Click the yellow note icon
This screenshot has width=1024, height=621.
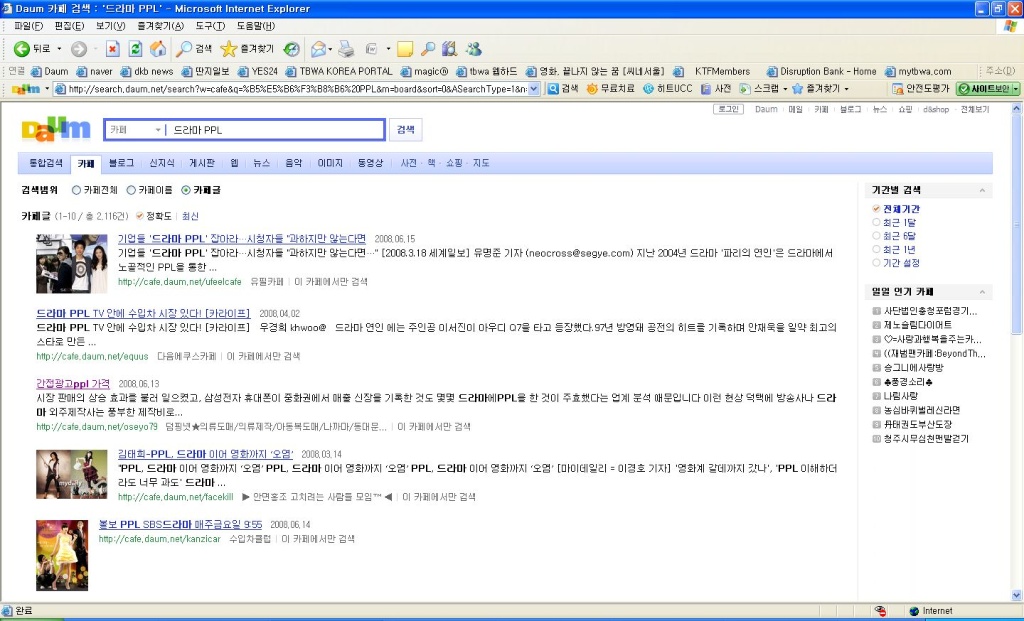click(x=405, y=49)
